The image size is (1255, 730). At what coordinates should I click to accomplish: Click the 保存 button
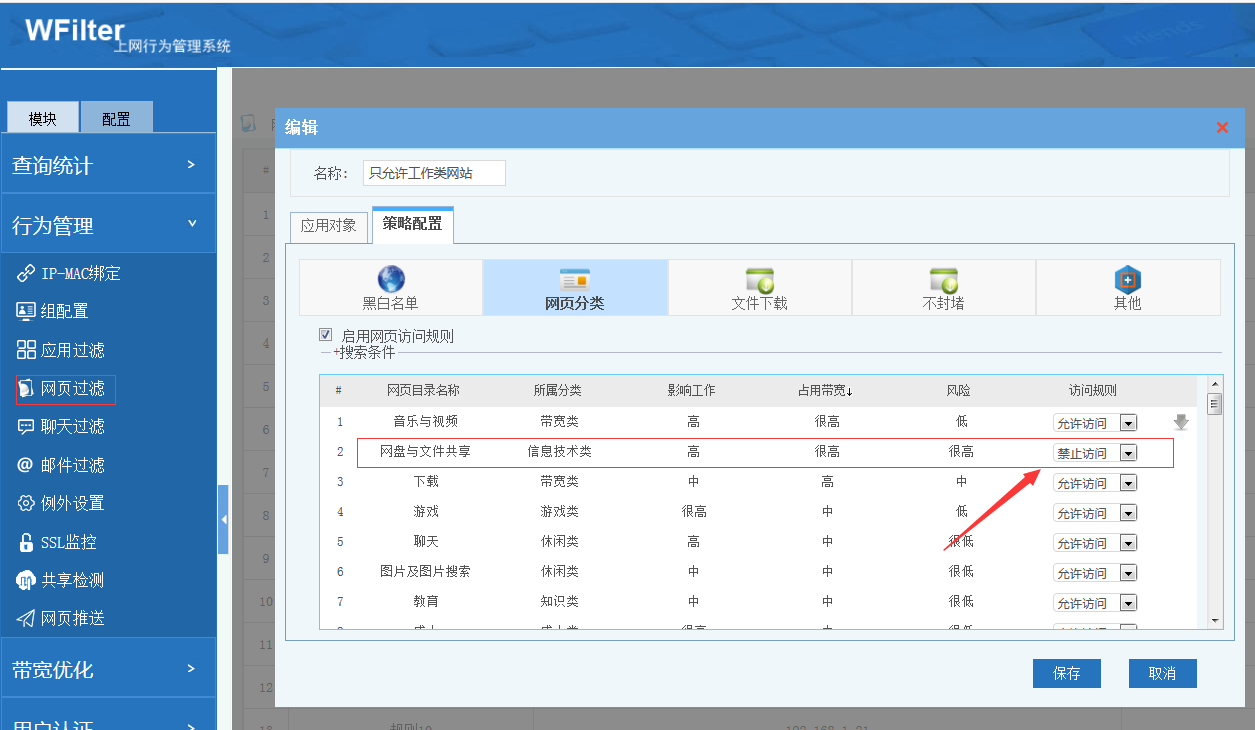pos(1066,673)
